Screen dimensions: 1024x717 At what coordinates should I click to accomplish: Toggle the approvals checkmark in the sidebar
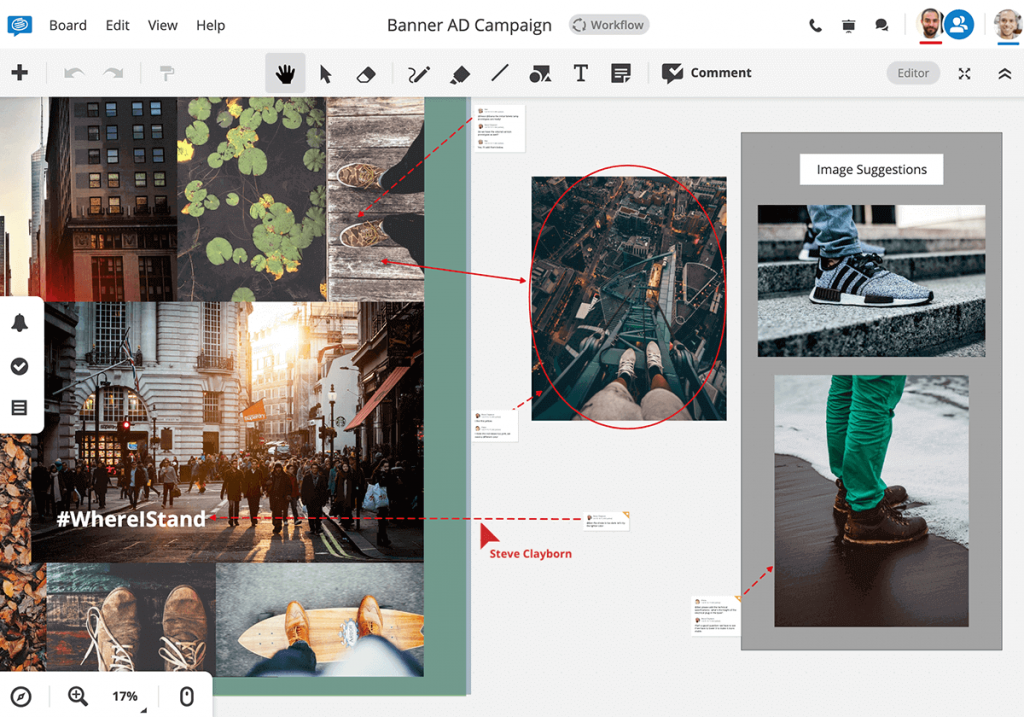[20, 366]
